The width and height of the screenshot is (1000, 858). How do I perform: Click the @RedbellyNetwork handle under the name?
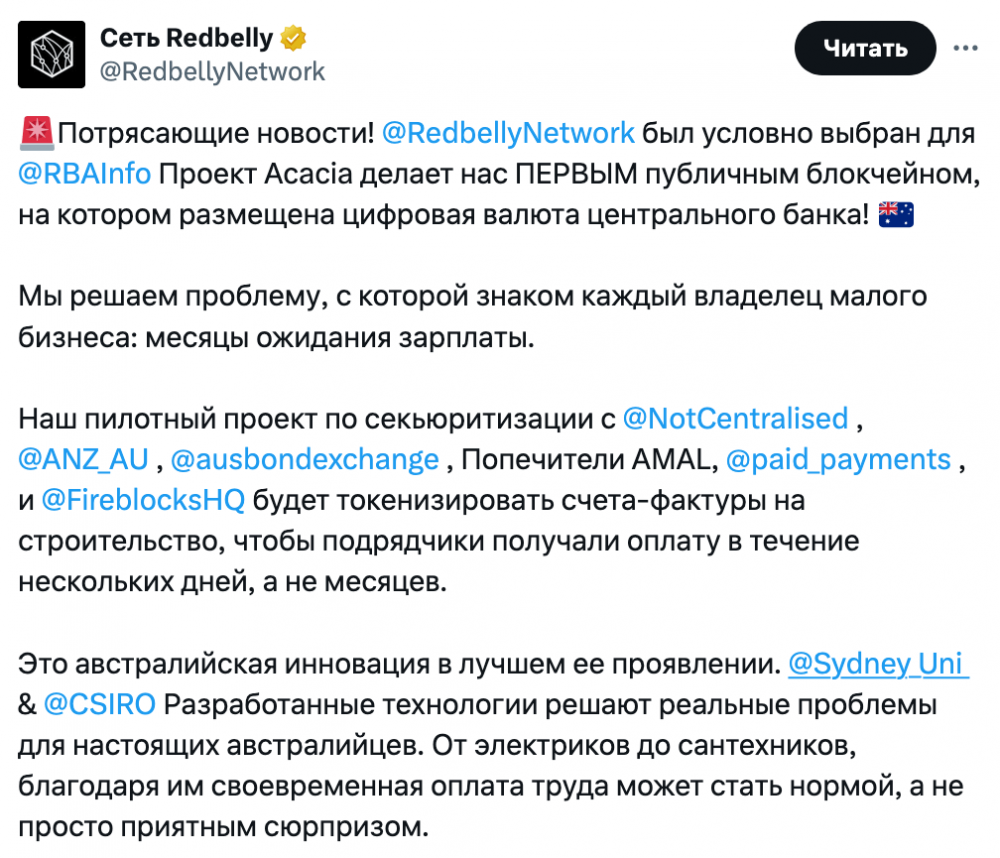pyautogui.click(x=212, y=71)
